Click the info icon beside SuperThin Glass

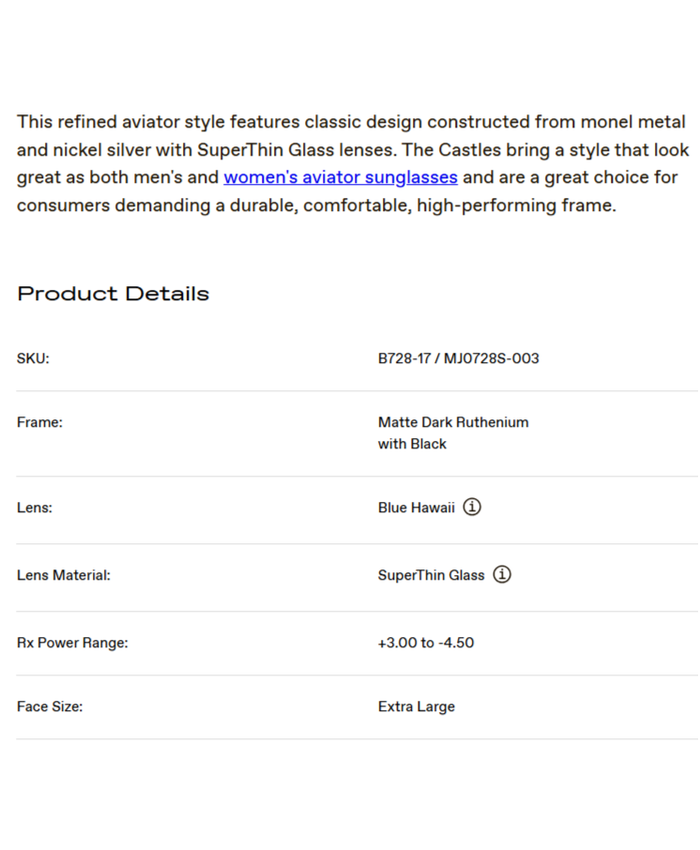click(x=502, y=575)
